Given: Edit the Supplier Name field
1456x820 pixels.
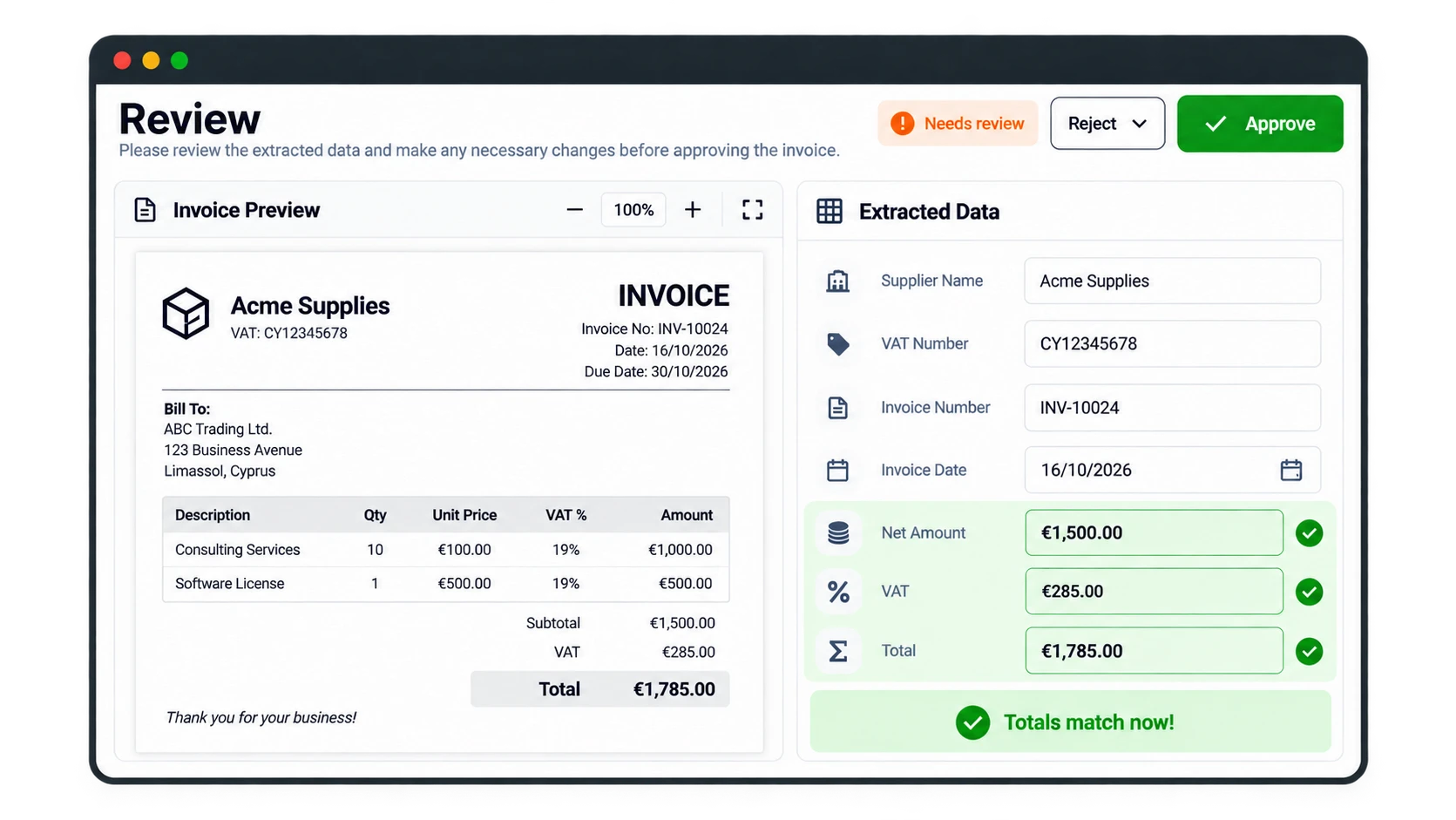Looking at the screenshot, I should click(1172, 281).
